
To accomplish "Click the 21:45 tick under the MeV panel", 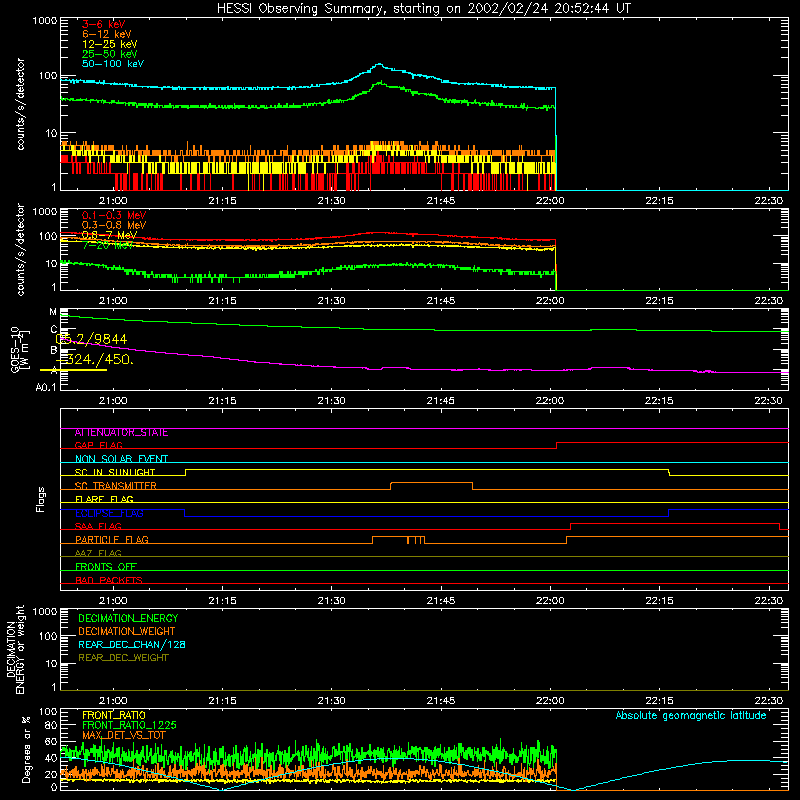I will (x=441, y=301).
